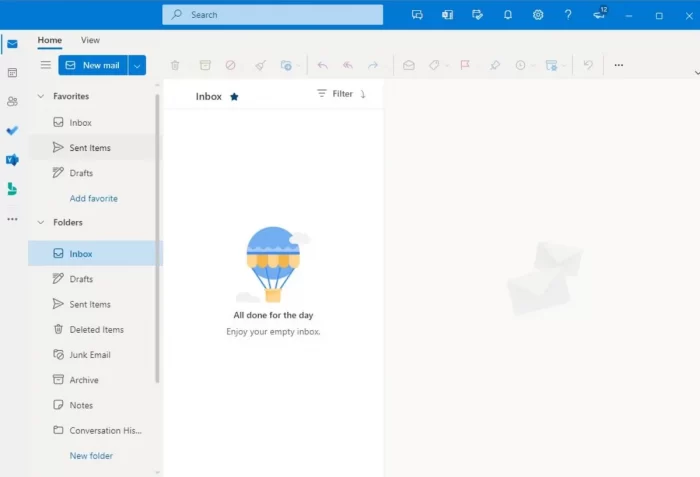Open the People contacts icon
Viewport: 700px width, 477px height.
[x=12, y=101]
